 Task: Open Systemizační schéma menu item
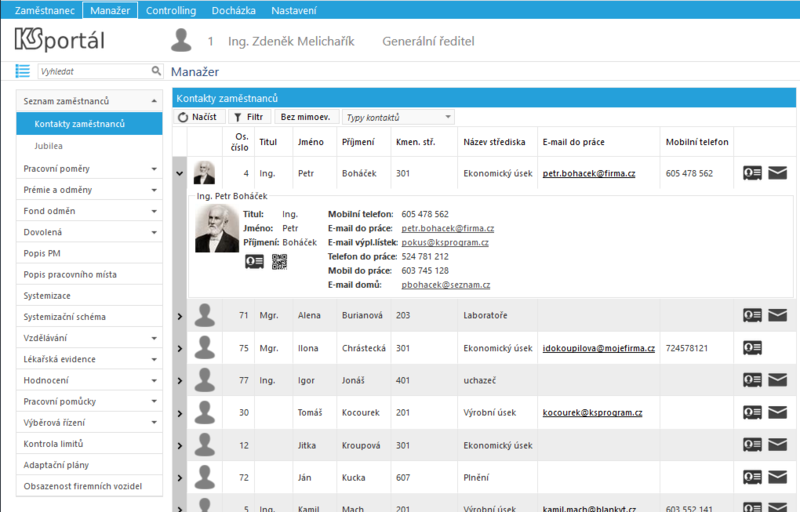pyautogui.click(x=89, y=317)
